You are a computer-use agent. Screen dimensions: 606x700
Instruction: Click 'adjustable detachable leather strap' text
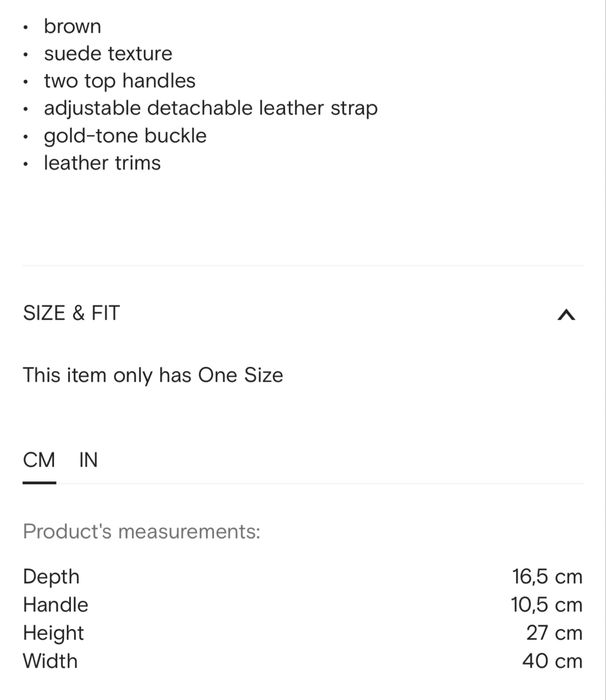(210, 108)
